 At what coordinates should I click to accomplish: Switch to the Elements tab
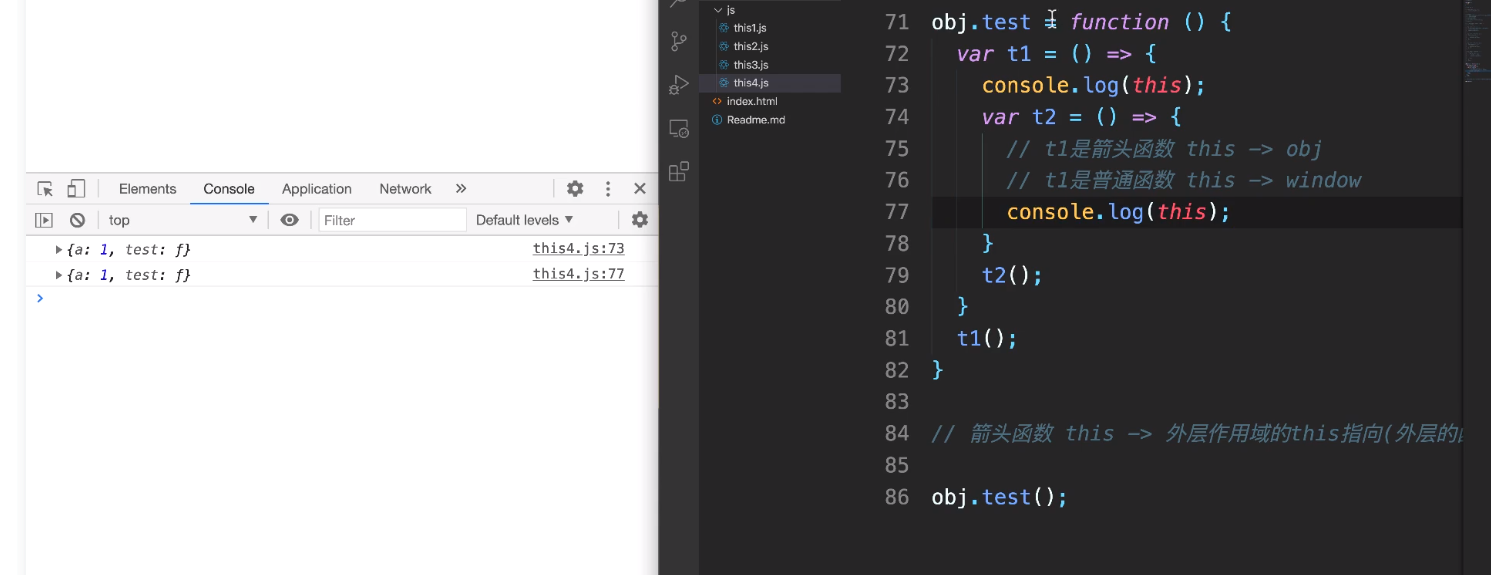click(147, 189)
